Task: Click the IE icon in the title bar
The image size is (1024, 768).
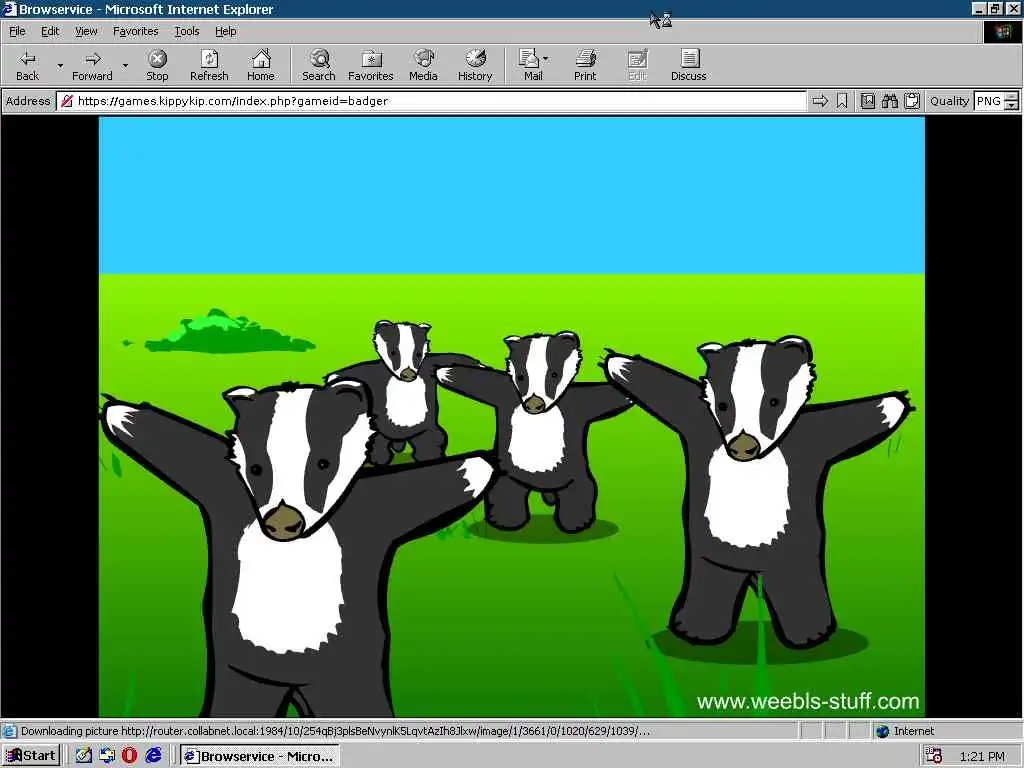Action: (x=10, y=9)
